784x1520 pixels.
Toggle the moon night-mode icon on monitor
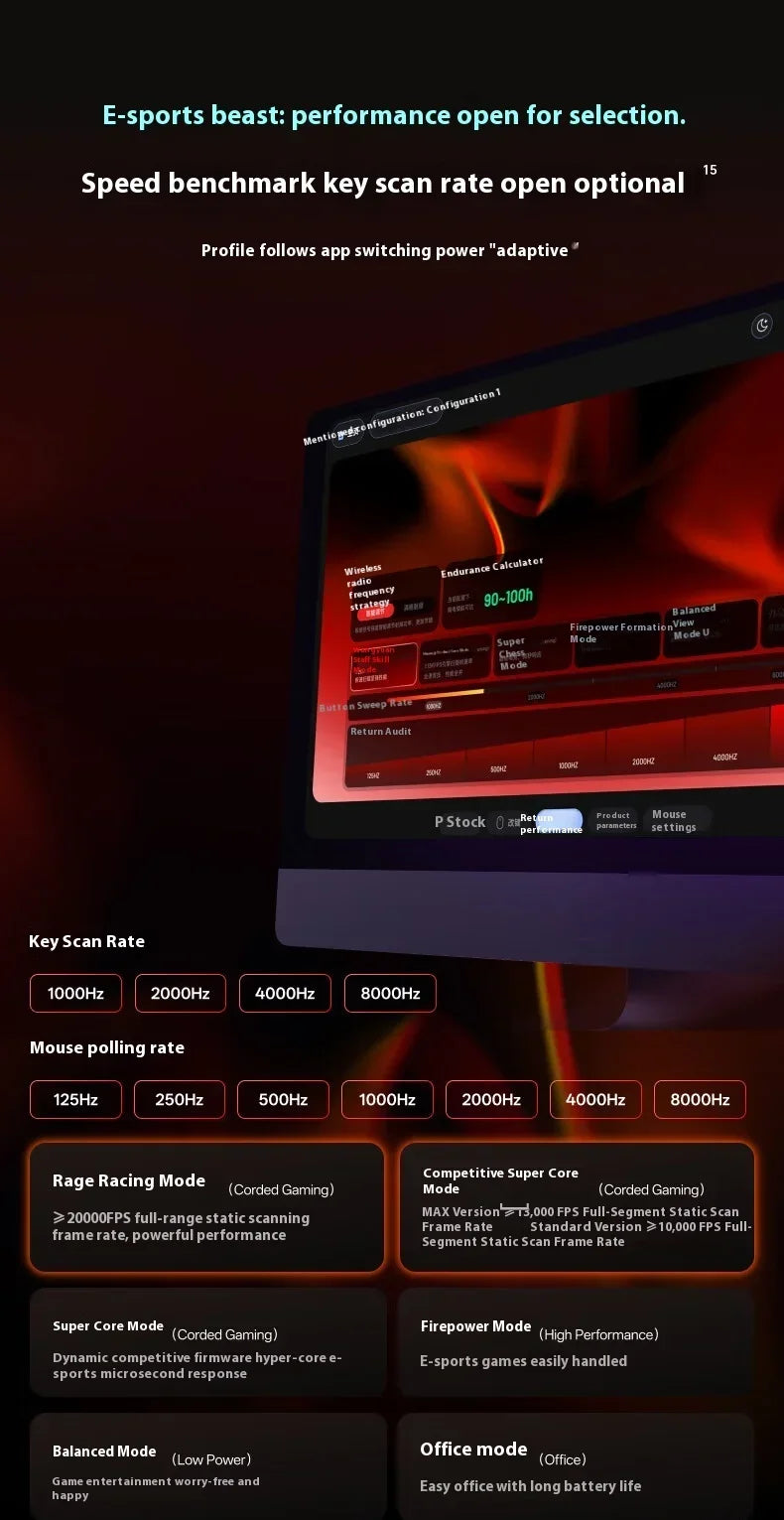pyautogui.click(x=762, y=326)
